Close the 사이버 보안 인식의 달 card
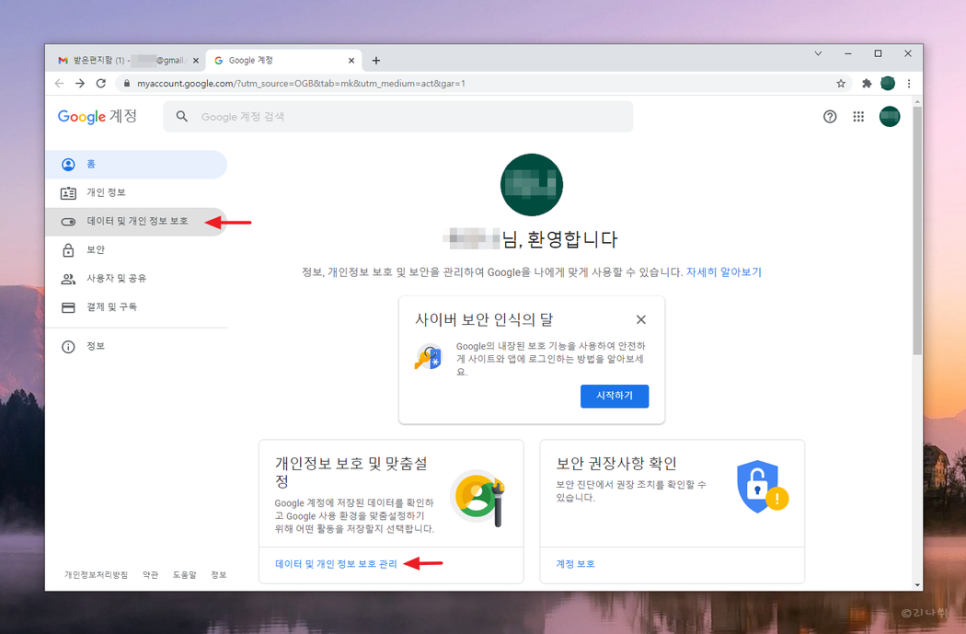 coord(641,319)
